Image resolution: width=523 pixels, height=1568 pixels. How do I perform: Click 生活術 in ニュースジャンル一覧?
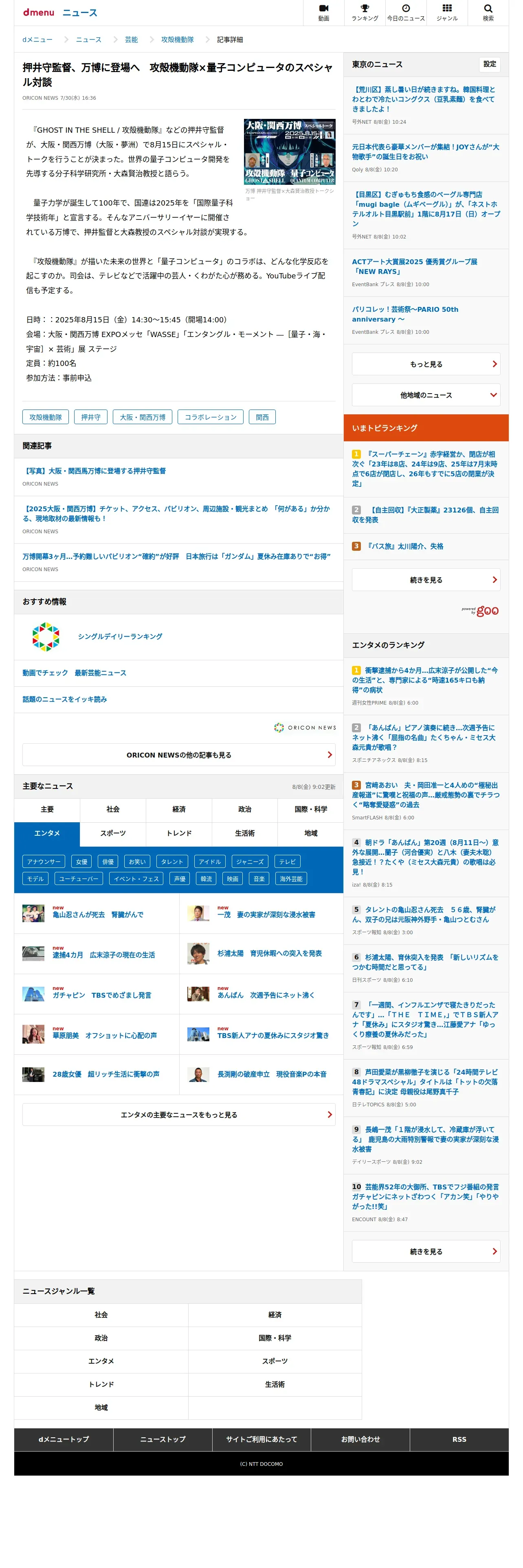click(x=275, y=1384)
